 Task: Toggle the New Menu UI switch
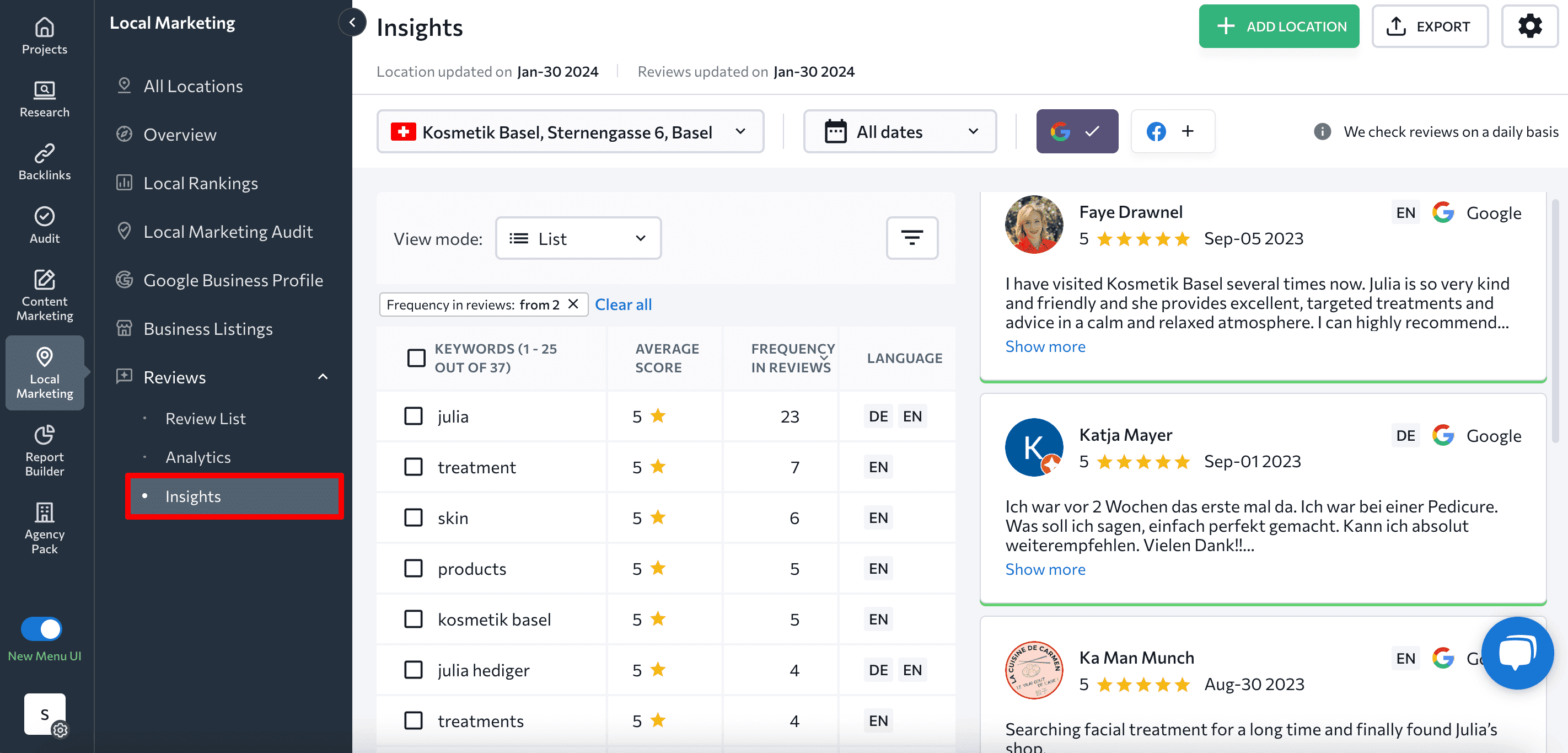41,629
